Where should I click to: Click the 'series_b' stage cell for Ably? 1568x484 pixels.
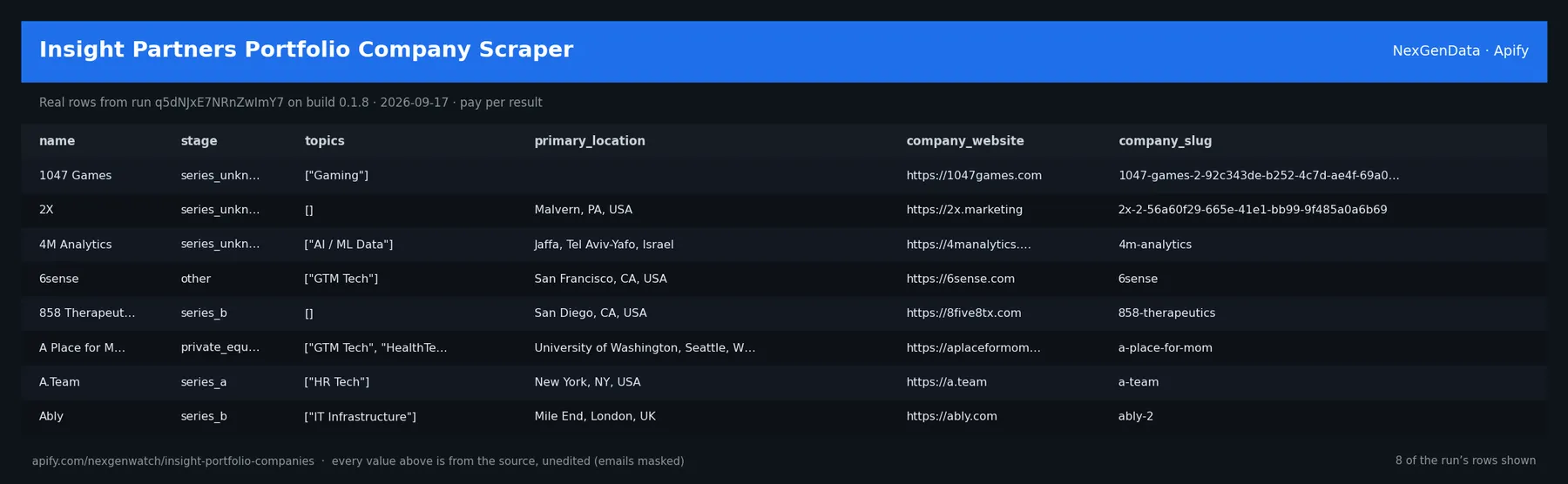pyautogui.click(x=204, y=416)
